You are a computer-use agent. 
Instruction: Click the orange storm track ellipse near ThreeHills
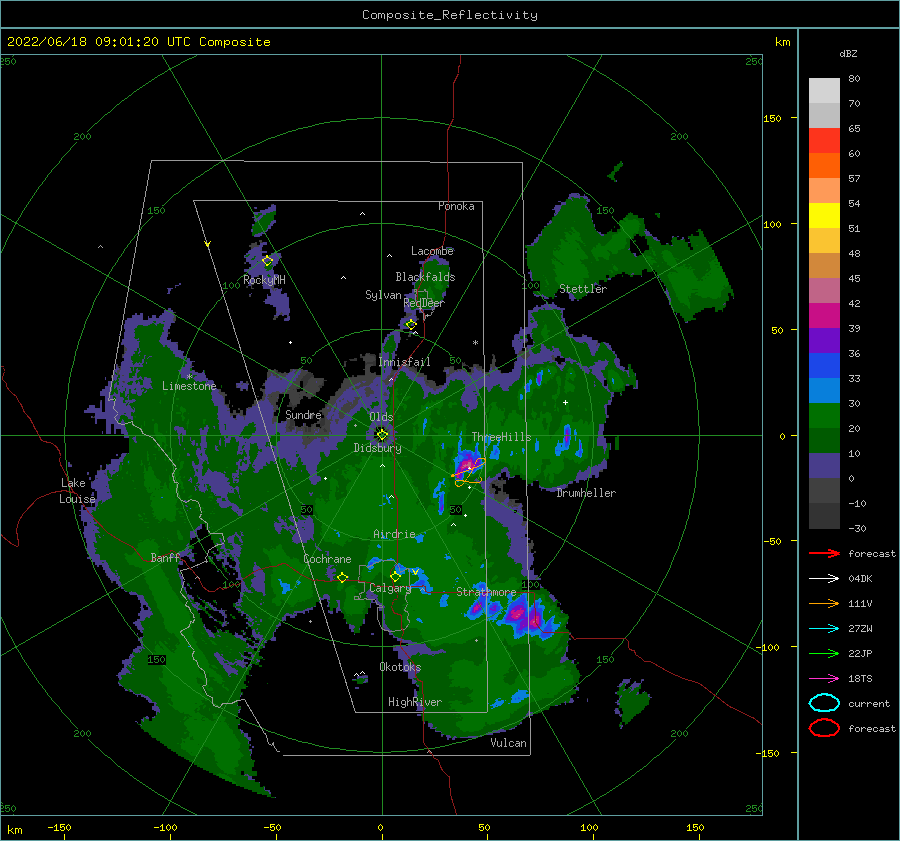click(470, 472)
